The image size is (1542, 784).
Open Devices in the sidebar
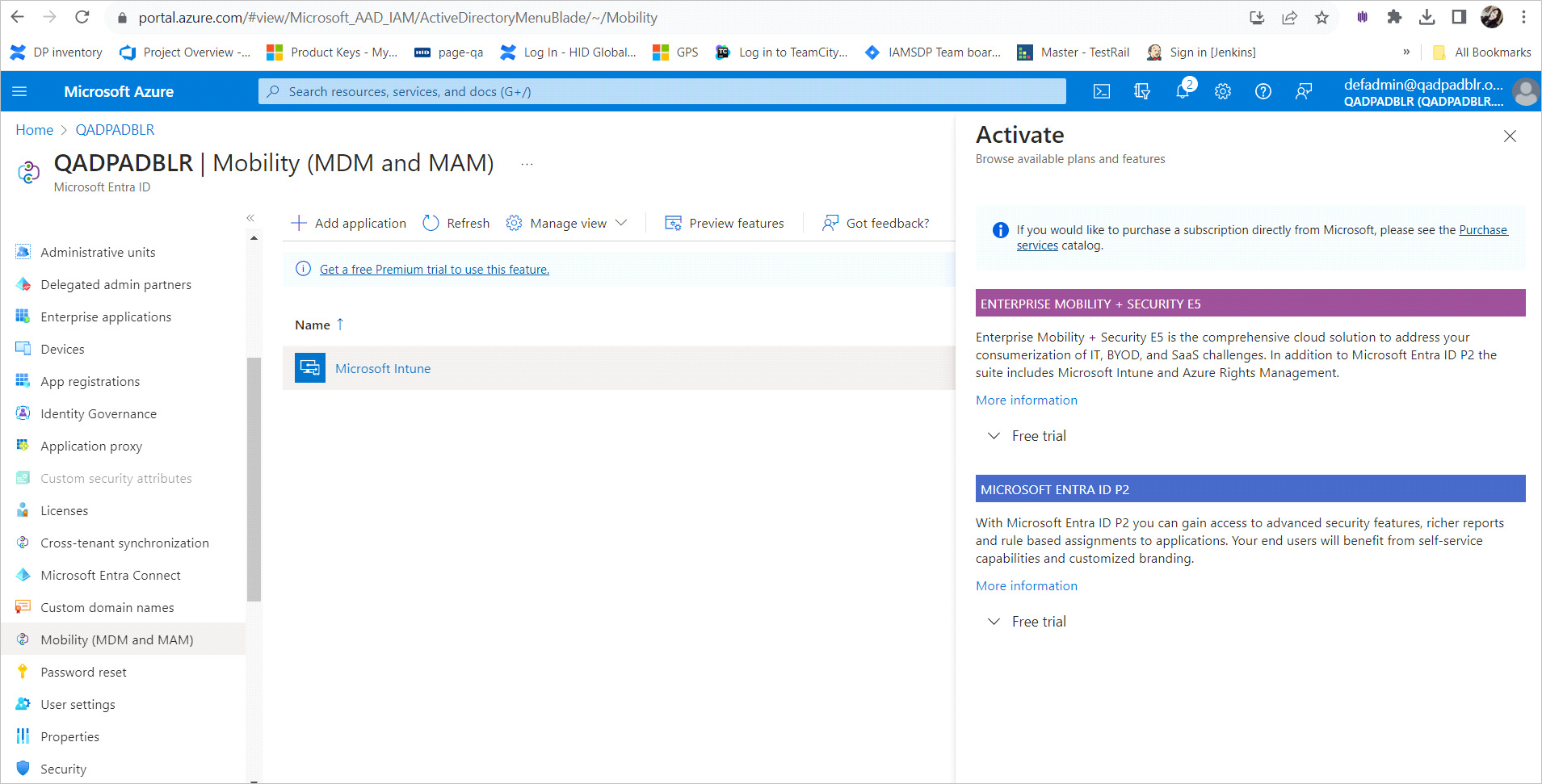click(63, 349)
